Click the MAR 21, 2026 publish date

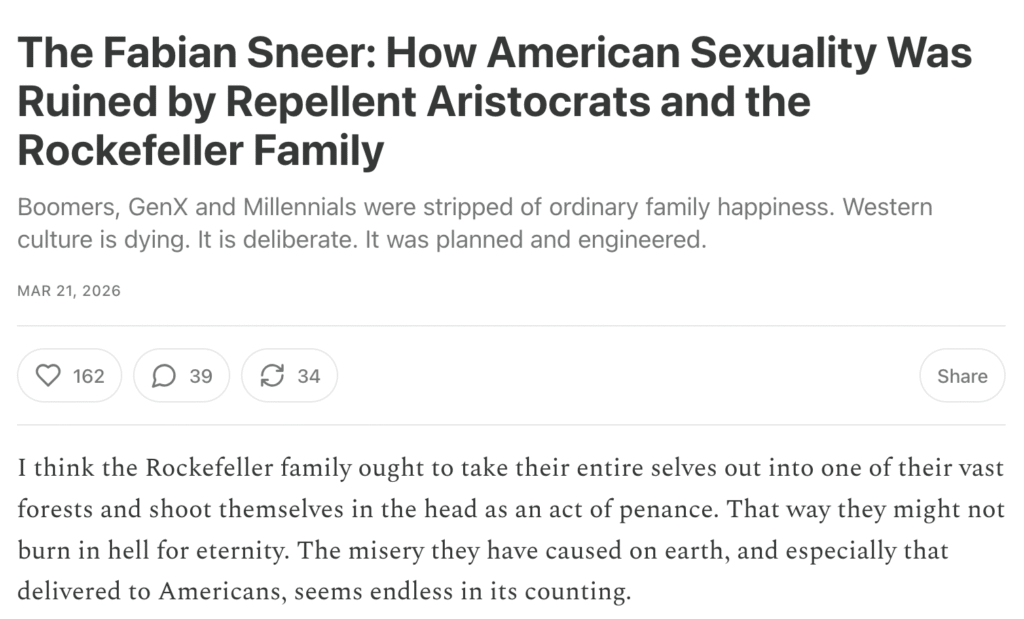69,291
